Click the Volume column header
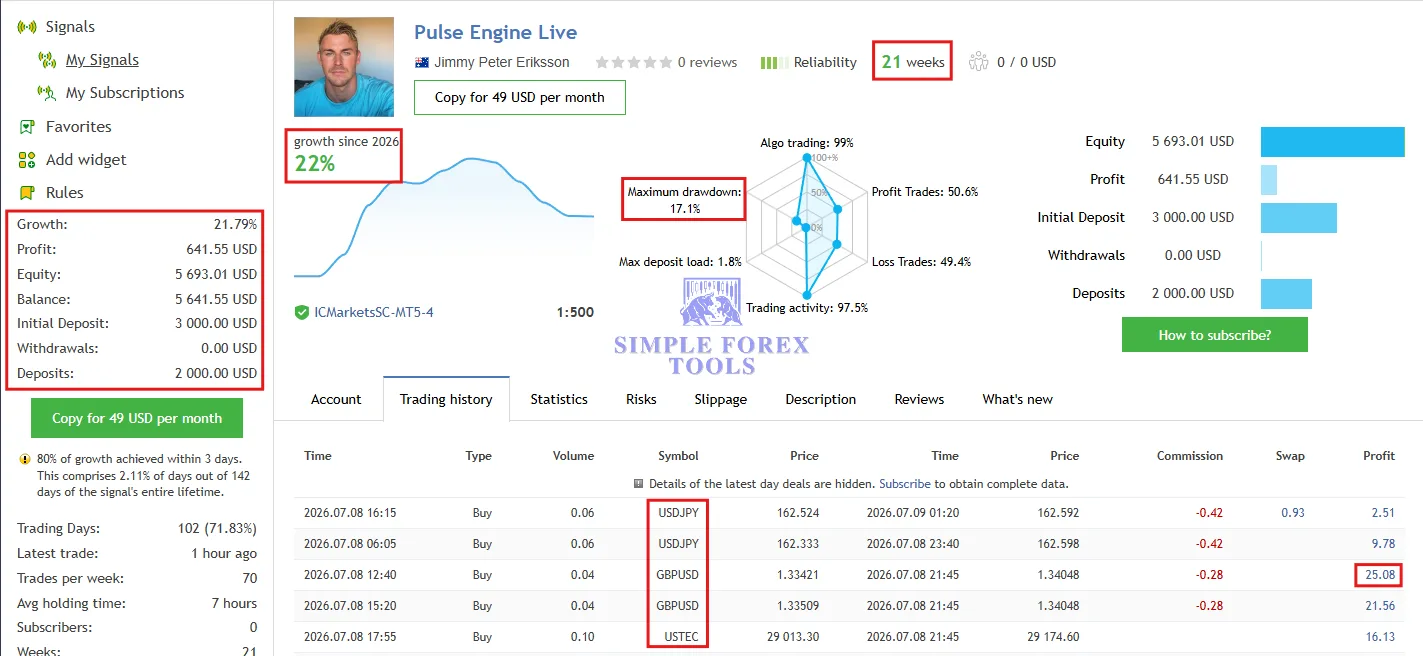 (573, 456)
